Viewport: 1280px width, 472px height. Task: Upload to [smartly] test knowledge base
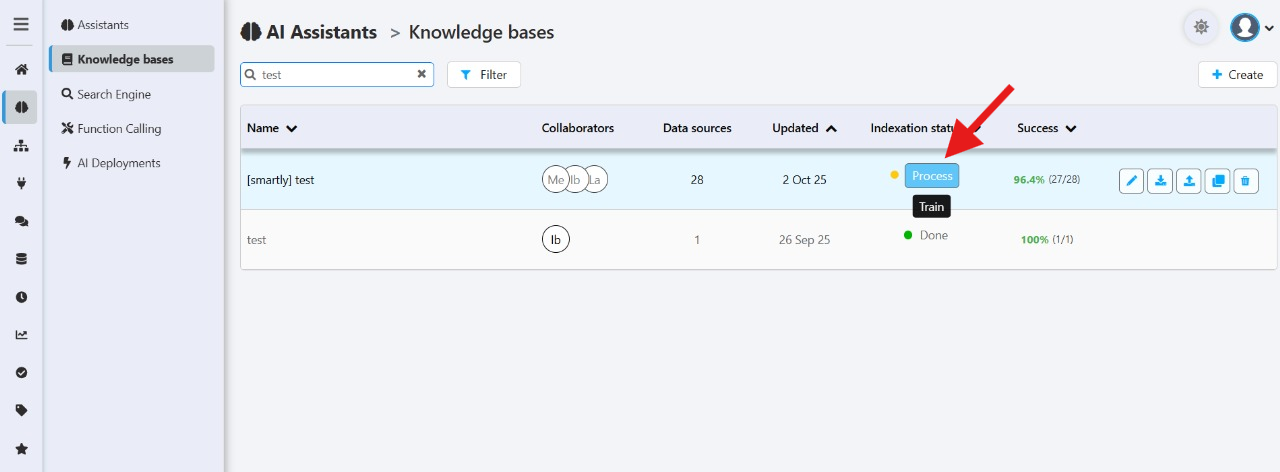[1188, 181]
